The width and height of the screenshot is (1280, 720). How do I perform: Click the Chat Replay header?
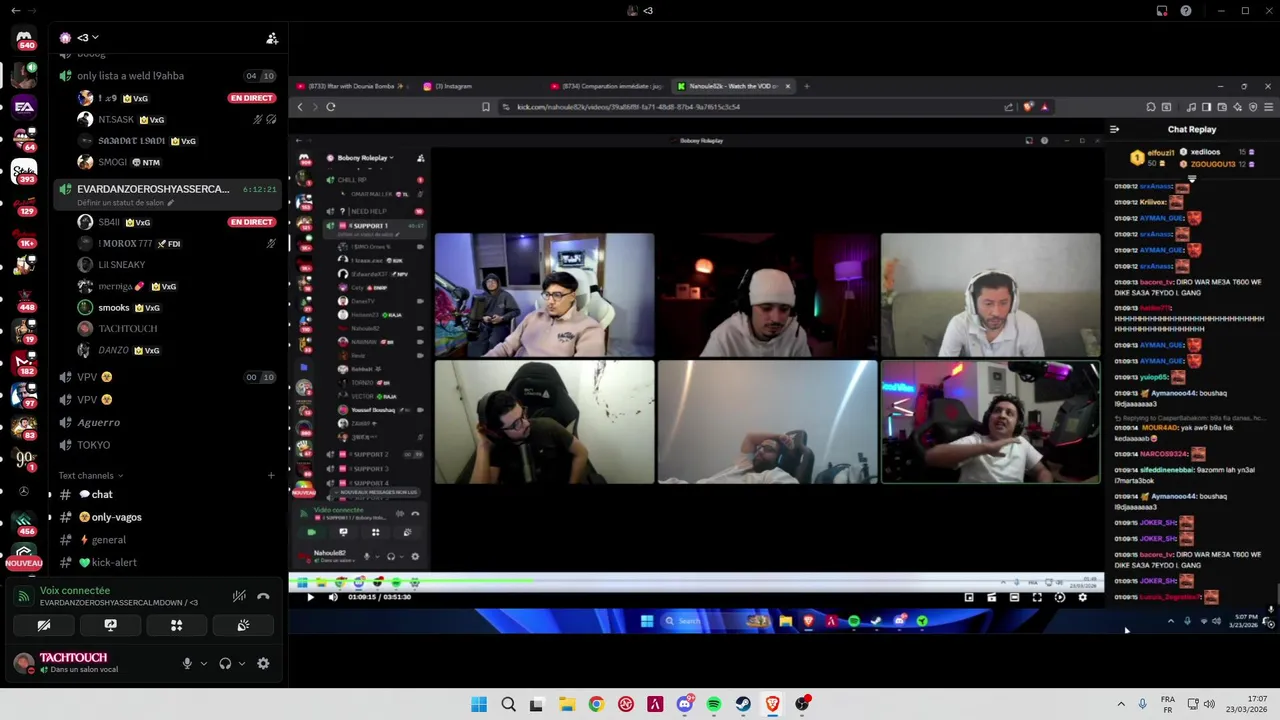1192,129
